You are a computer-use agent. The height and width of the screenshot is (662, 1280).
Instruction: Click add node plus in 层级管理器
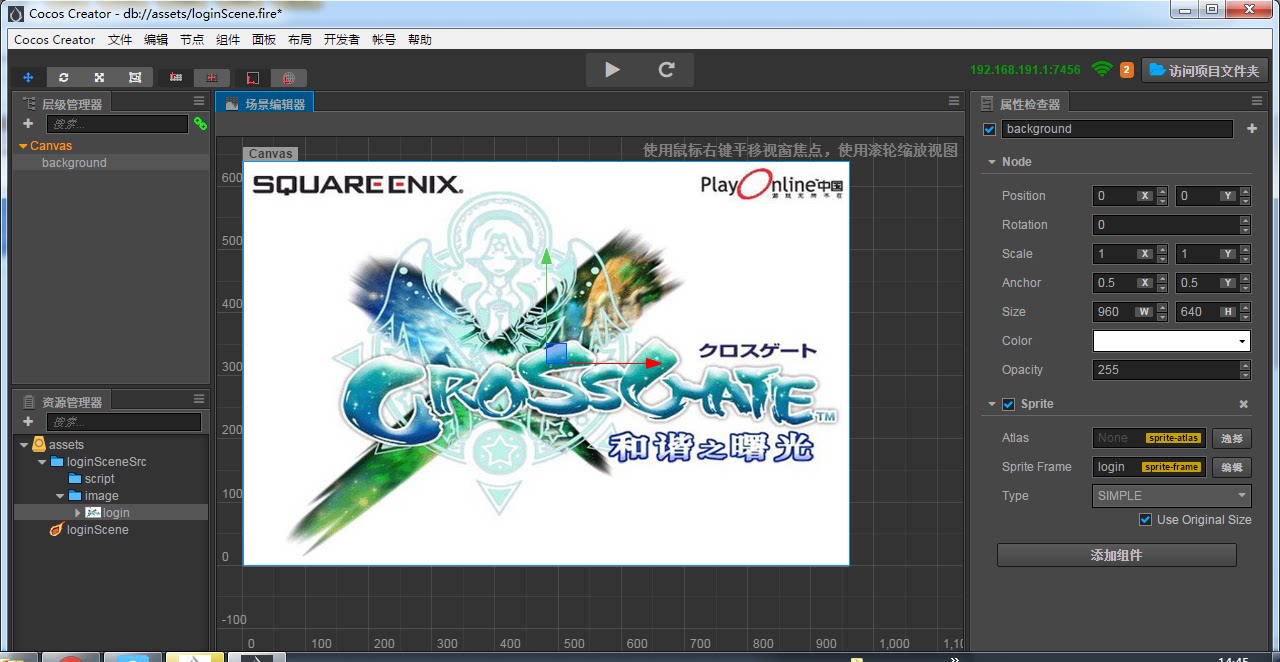pyautogui.click(x=28, y=124)
